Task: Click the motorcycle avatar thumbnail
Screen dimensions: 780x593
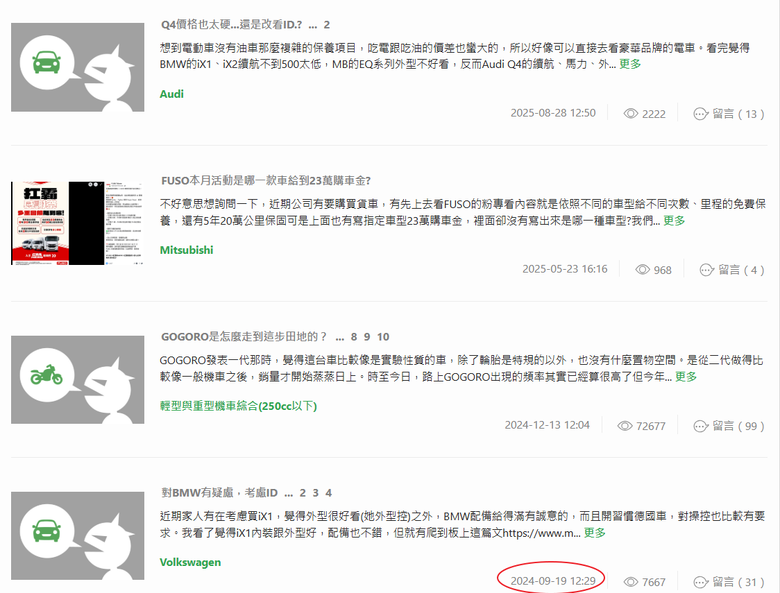Action: tap(78, 380)
